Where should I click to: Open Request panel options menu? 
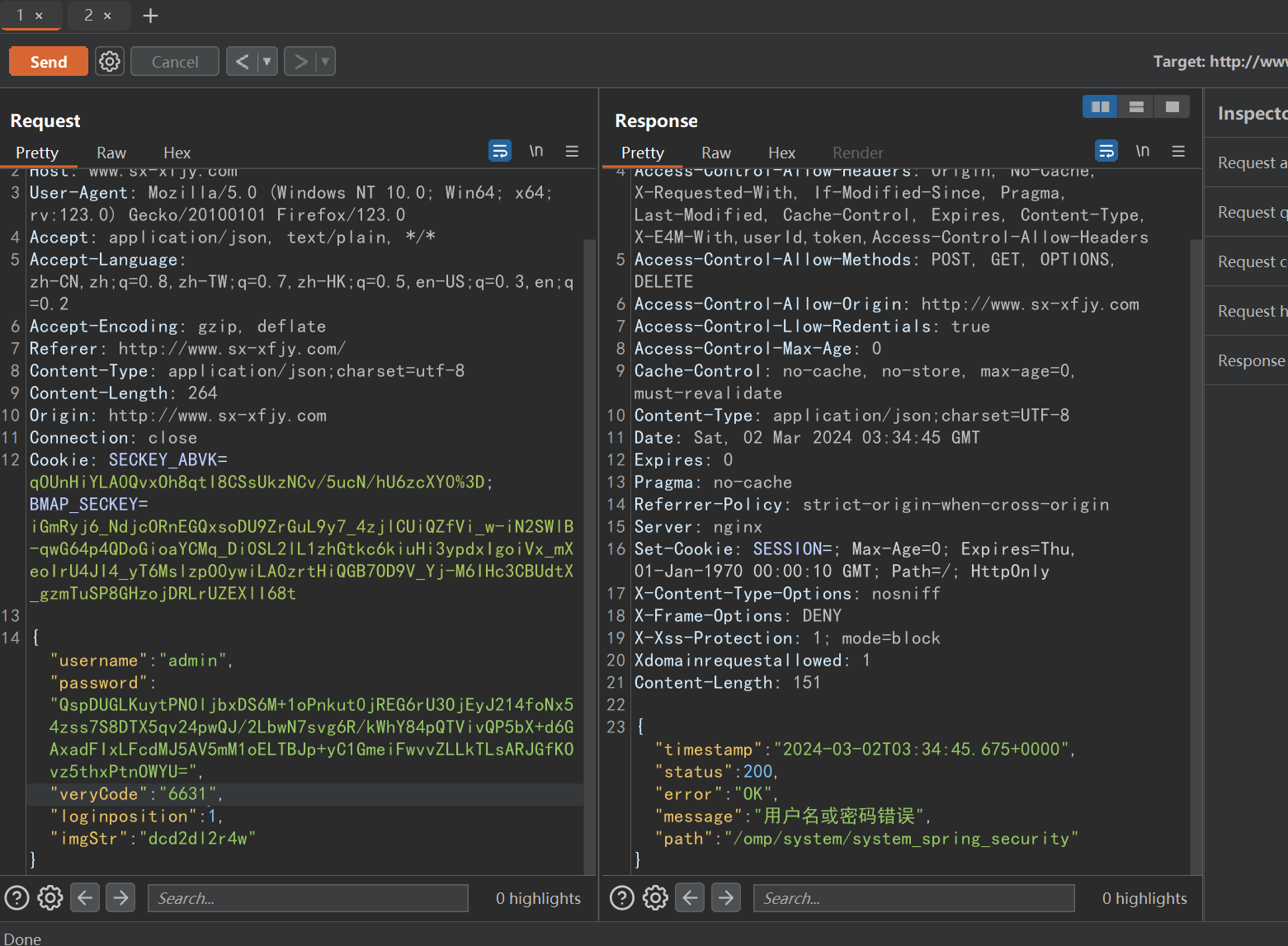[572, 151]
